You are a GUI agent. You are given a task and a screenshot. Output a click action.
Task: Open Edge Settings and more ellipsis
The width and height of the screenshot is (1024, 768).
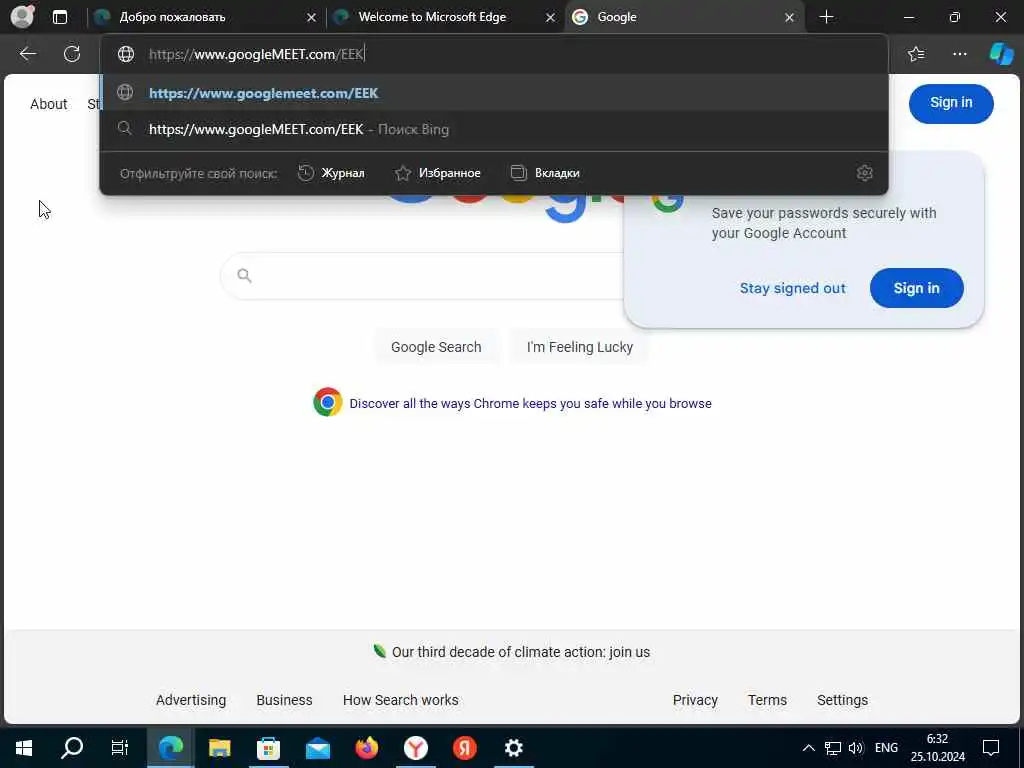[959, 54]
